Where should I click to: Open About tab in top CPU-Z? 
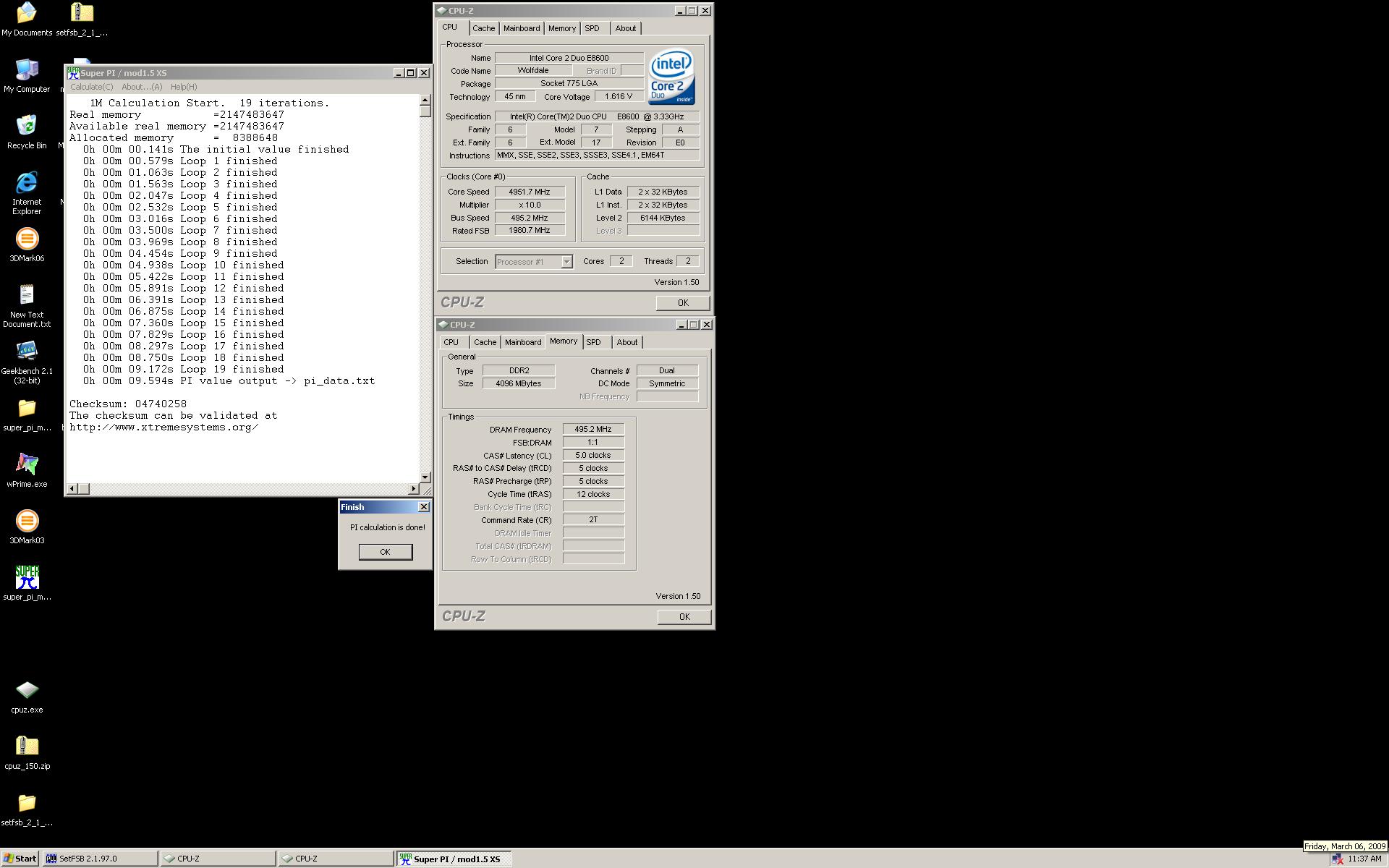[x=626, y=28]
